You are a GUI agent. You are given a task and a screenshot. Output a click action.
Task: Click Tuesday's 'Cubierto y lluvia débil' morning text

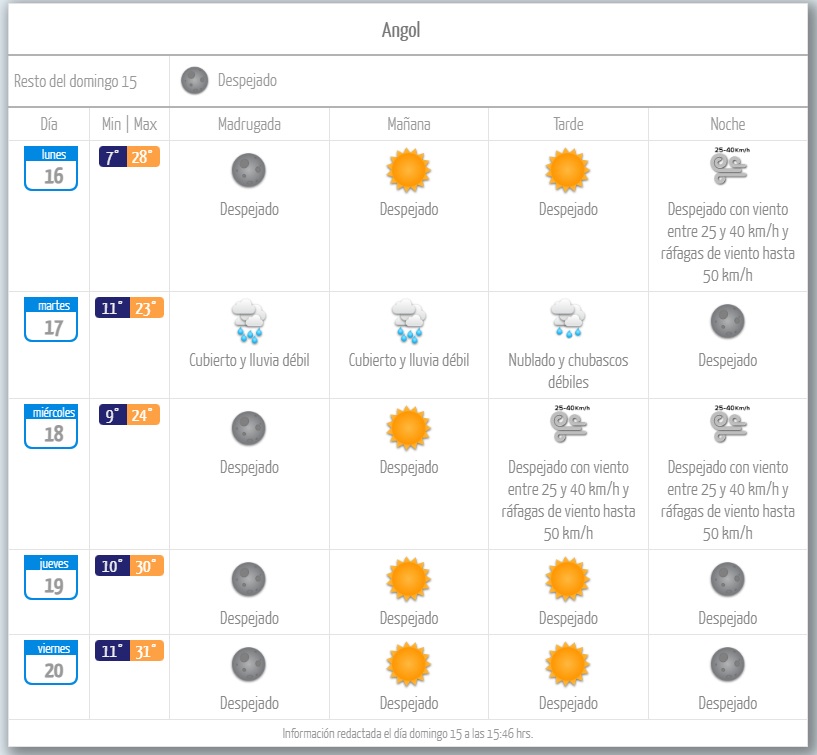coord(408,360)
